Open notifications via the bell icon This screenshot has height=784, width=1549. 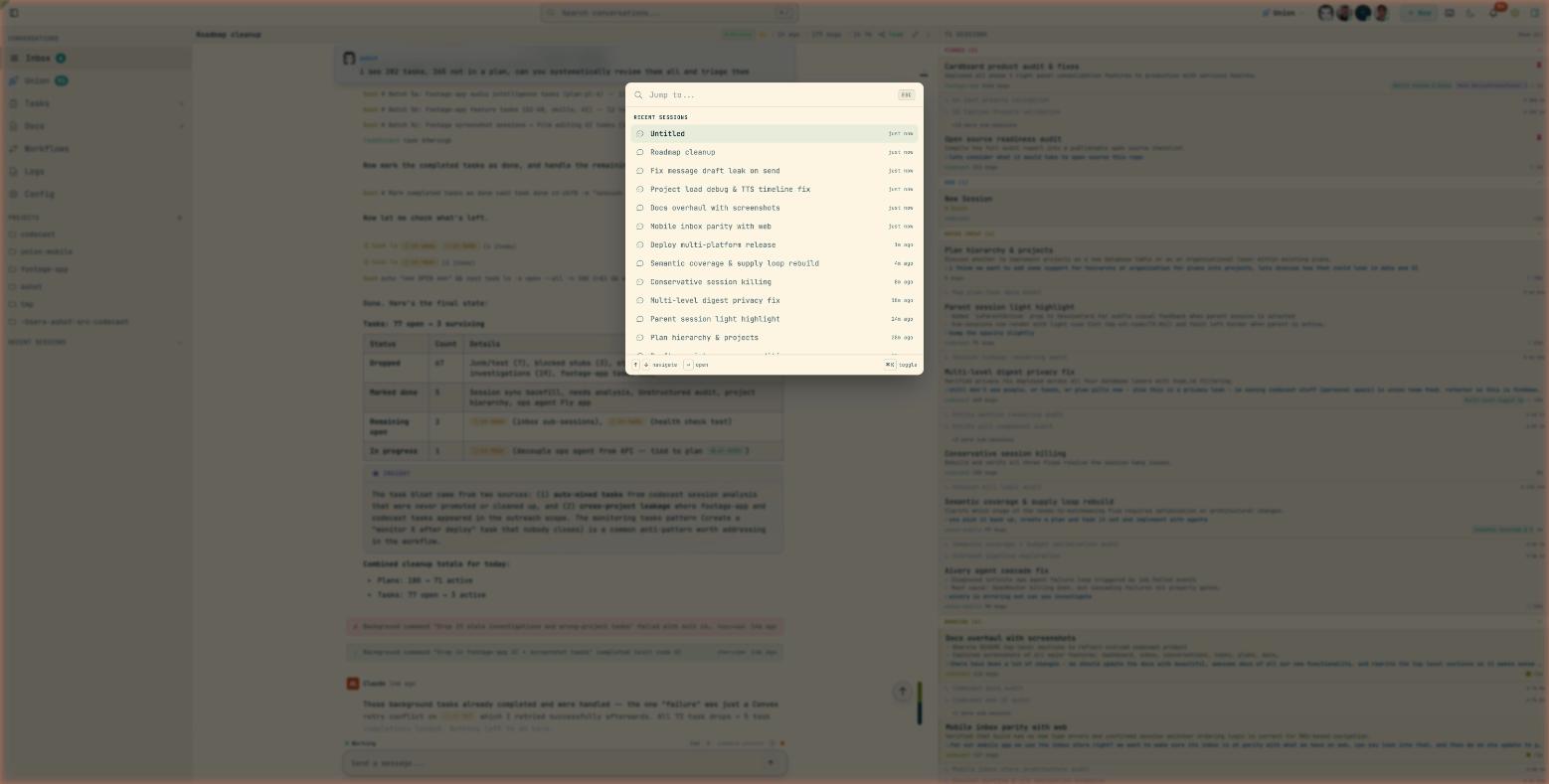tap(1493, 13)
